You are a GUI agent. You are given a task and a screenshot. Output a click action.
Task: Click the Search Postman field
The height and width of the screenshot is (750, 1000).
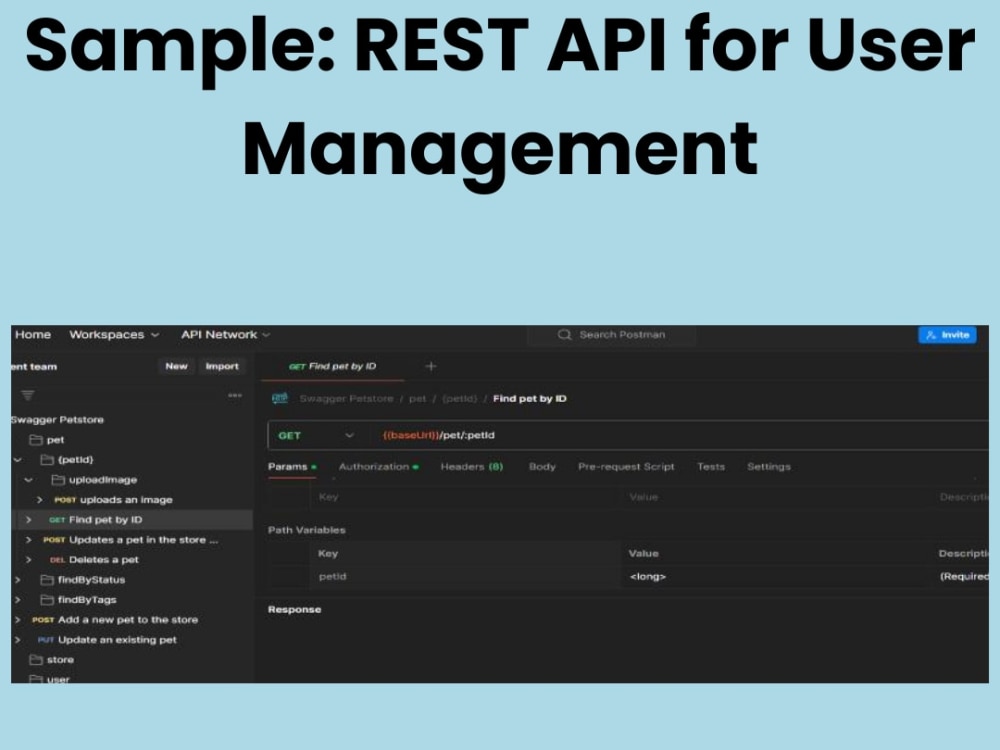click(x=612, y=335)
